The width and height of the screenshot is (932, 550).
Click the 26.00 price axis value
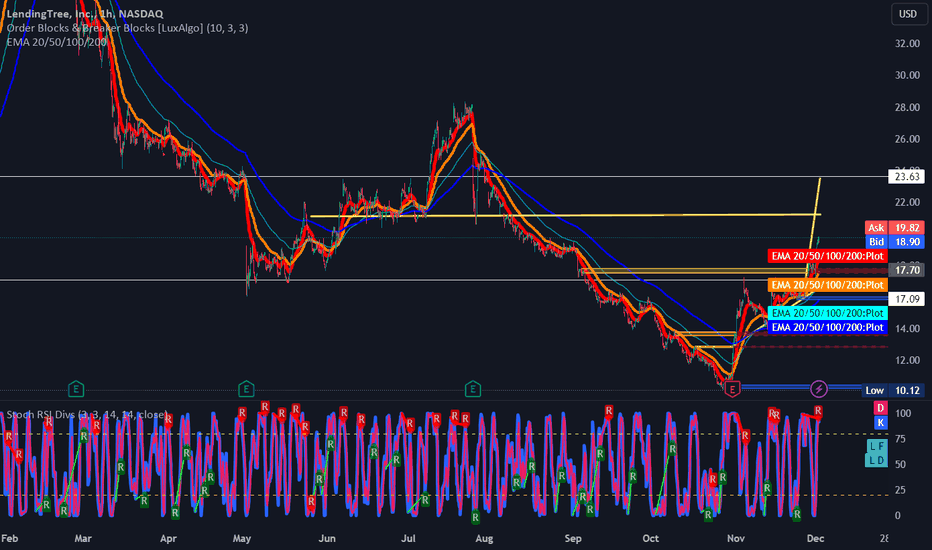tap(907, 139)
